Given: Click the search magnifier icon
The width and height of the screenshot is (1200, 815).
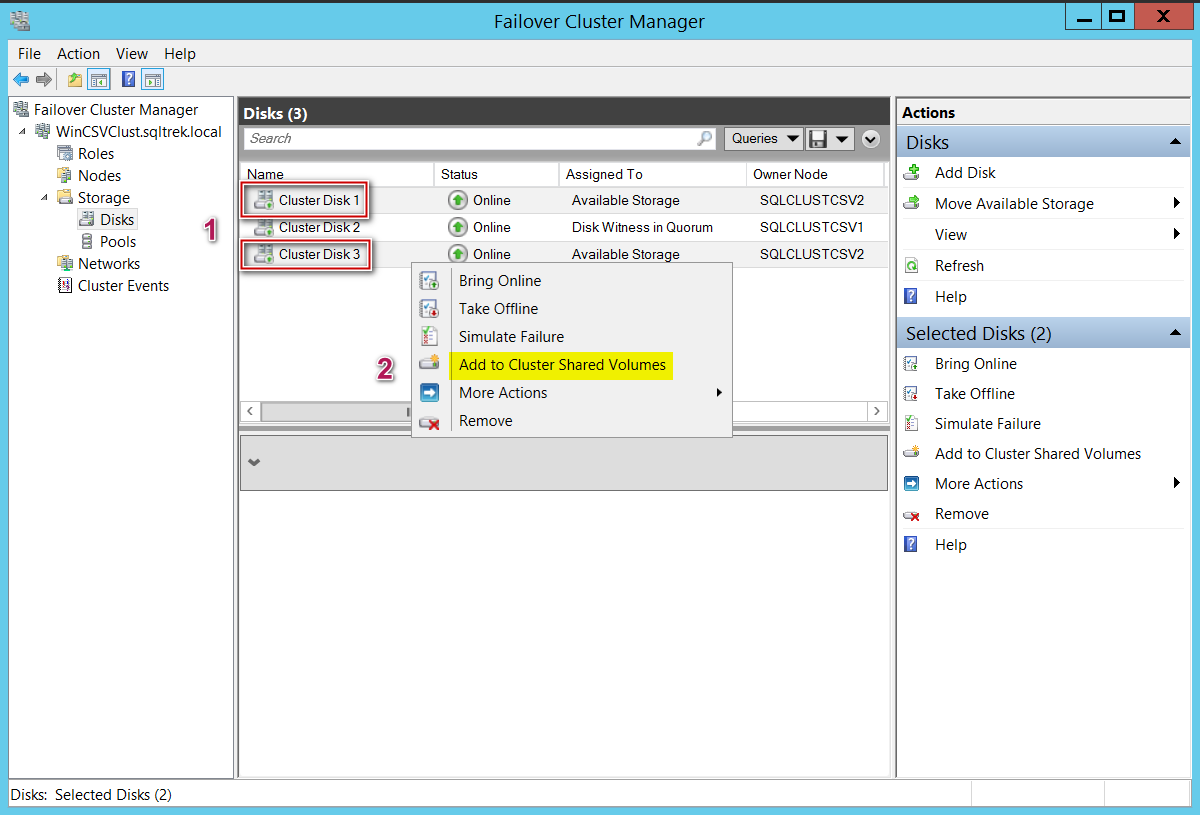Looking at the screenshot, I should 705,139.
